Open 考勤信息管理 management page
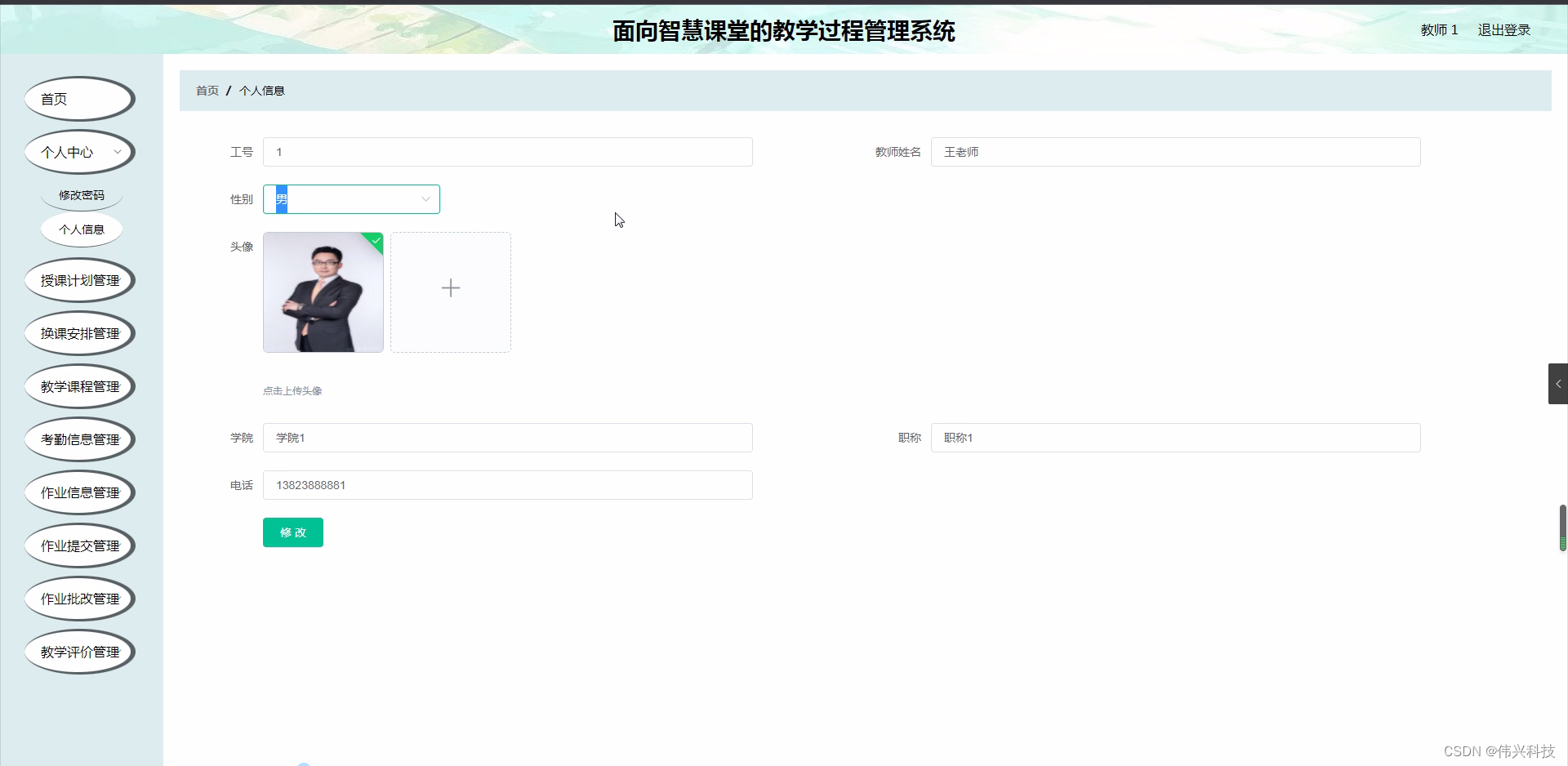This screenshot has height=766, width=1568. tap(79, 439)
